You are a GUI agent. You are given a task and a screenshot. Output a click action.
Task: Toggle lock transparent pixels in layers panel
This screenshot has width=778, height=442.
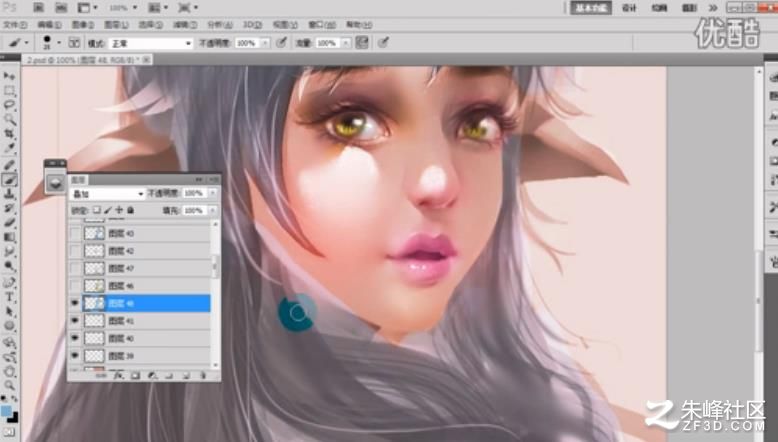[x=97, y=210]
